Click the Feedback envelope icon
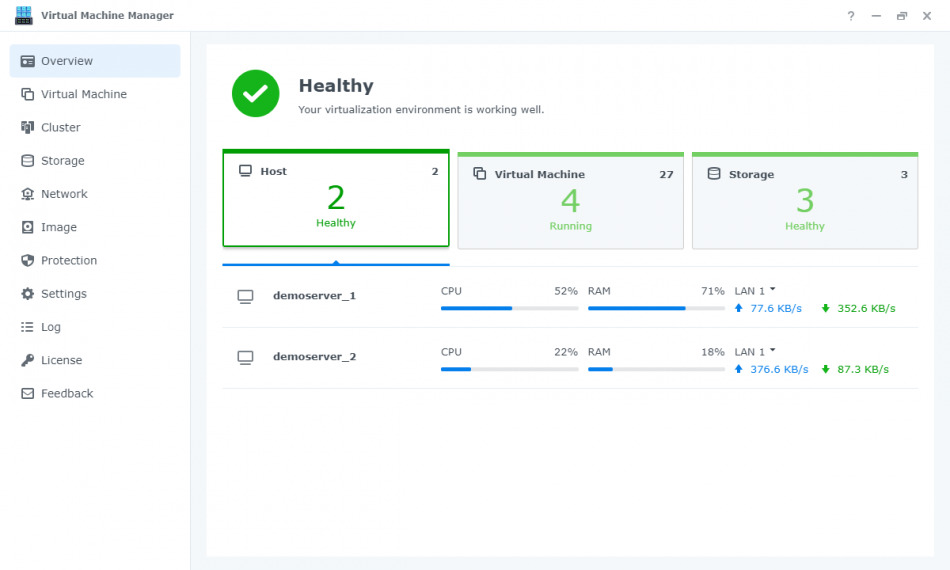Image resolution: width=950 pixels, height=570 pixels. point(28,394)
